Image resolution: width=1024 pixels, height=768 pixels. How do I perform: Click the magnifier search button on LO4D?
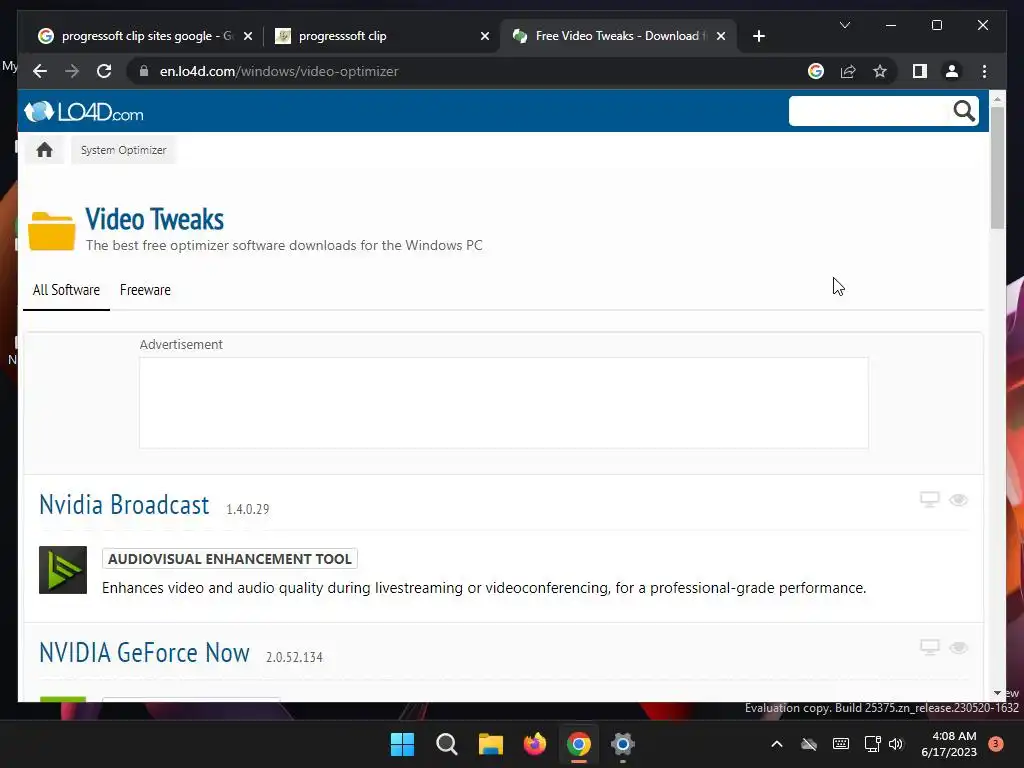(x=964, y=111)
